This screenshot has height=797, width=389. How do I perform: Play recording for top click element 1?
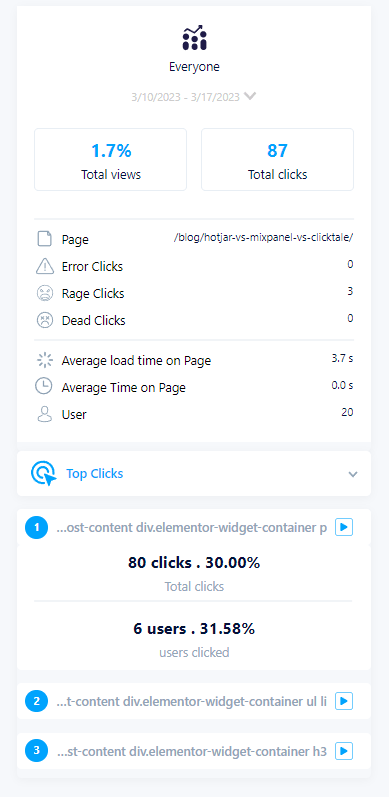point(344,528)
